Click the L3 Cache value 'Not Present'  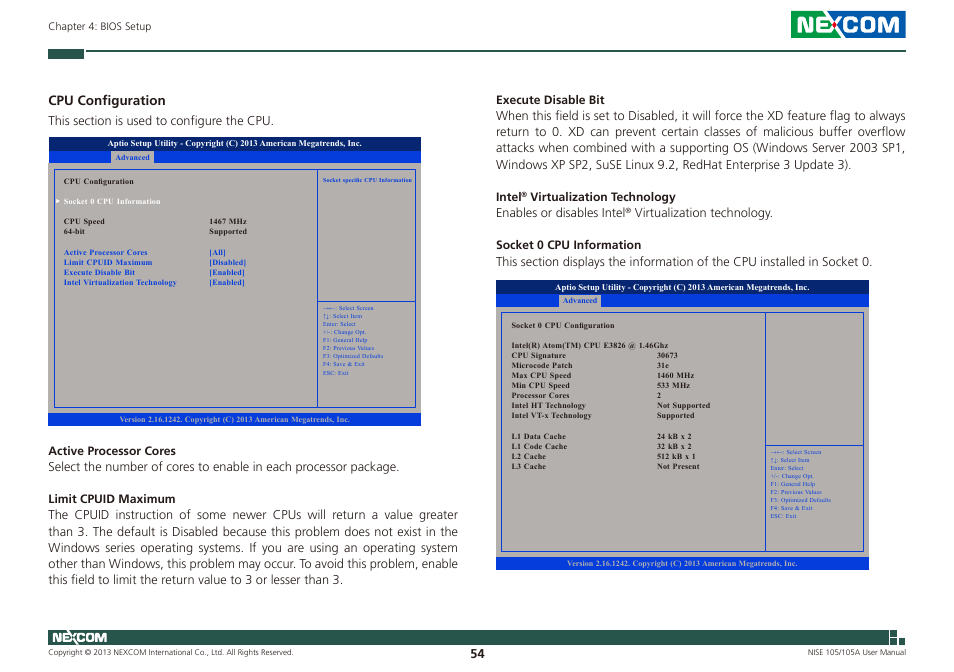point(678,466)
